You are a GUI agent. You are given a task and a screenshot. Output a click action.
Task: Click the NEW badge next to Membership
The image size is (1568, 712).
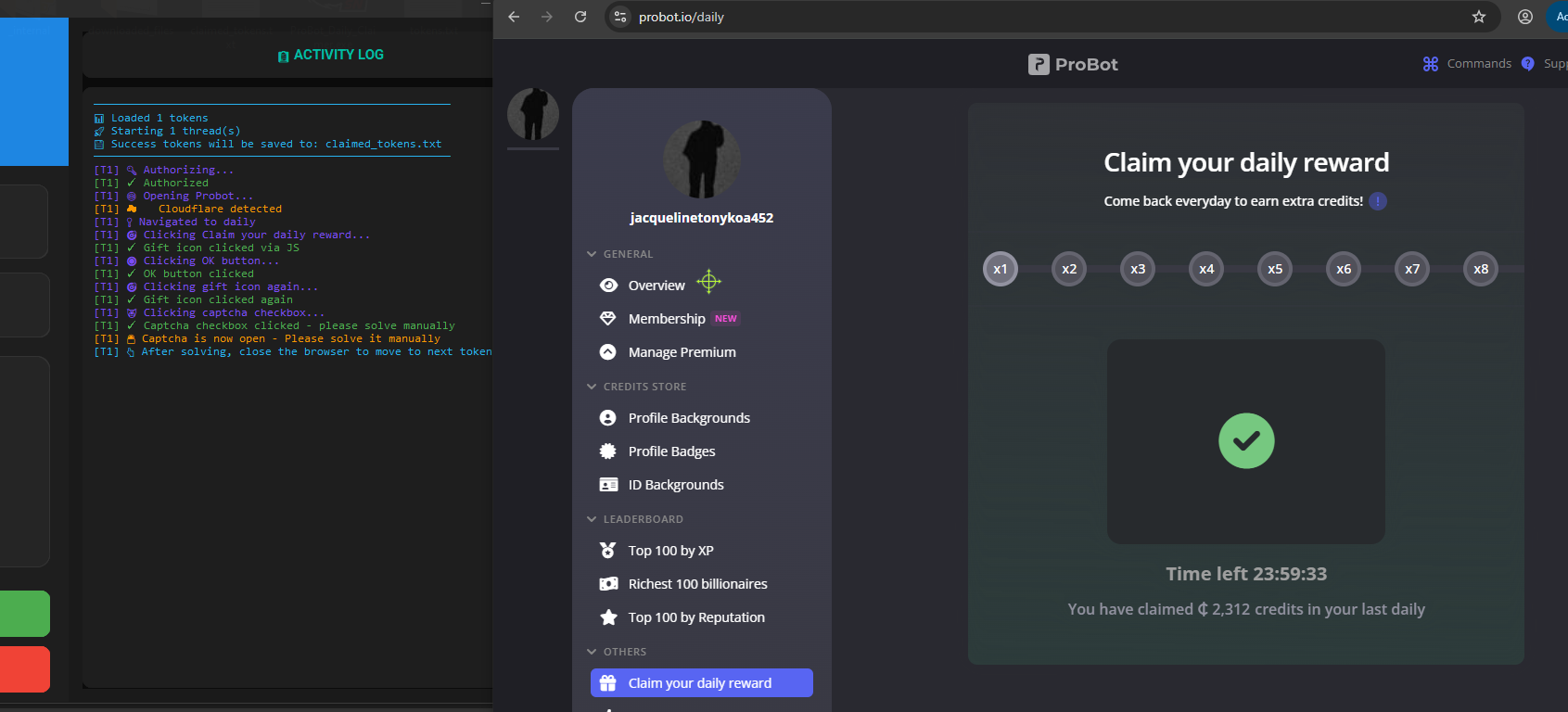(726, 319)
